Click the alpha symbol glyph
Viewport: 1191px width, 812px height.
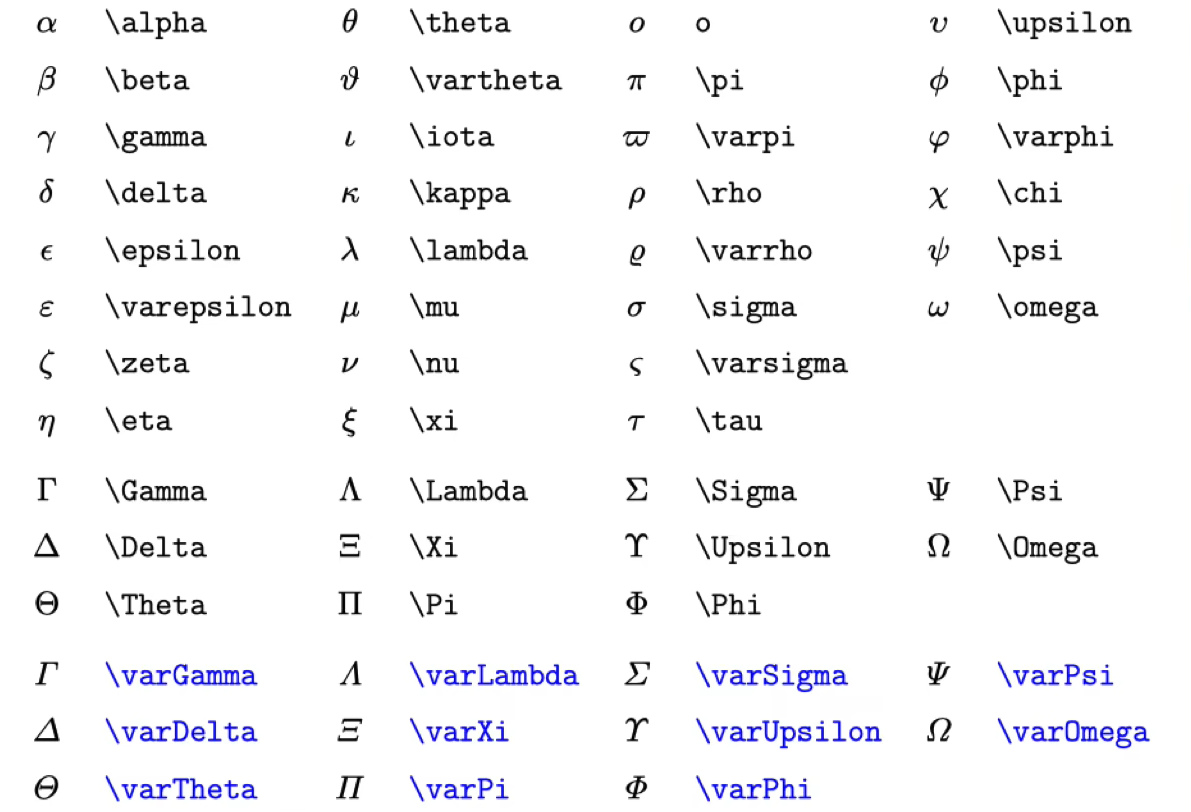coord(46,24)
